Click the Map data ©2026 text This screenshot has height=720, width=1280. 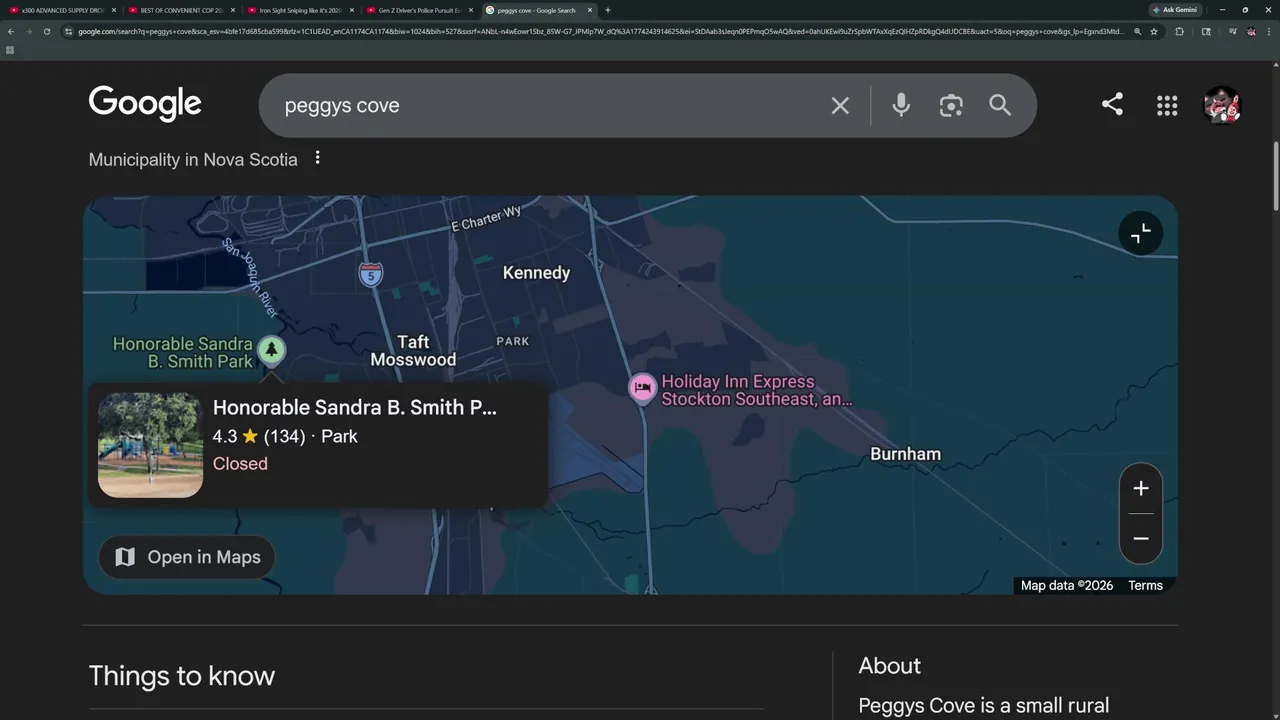click(1066, 586)
